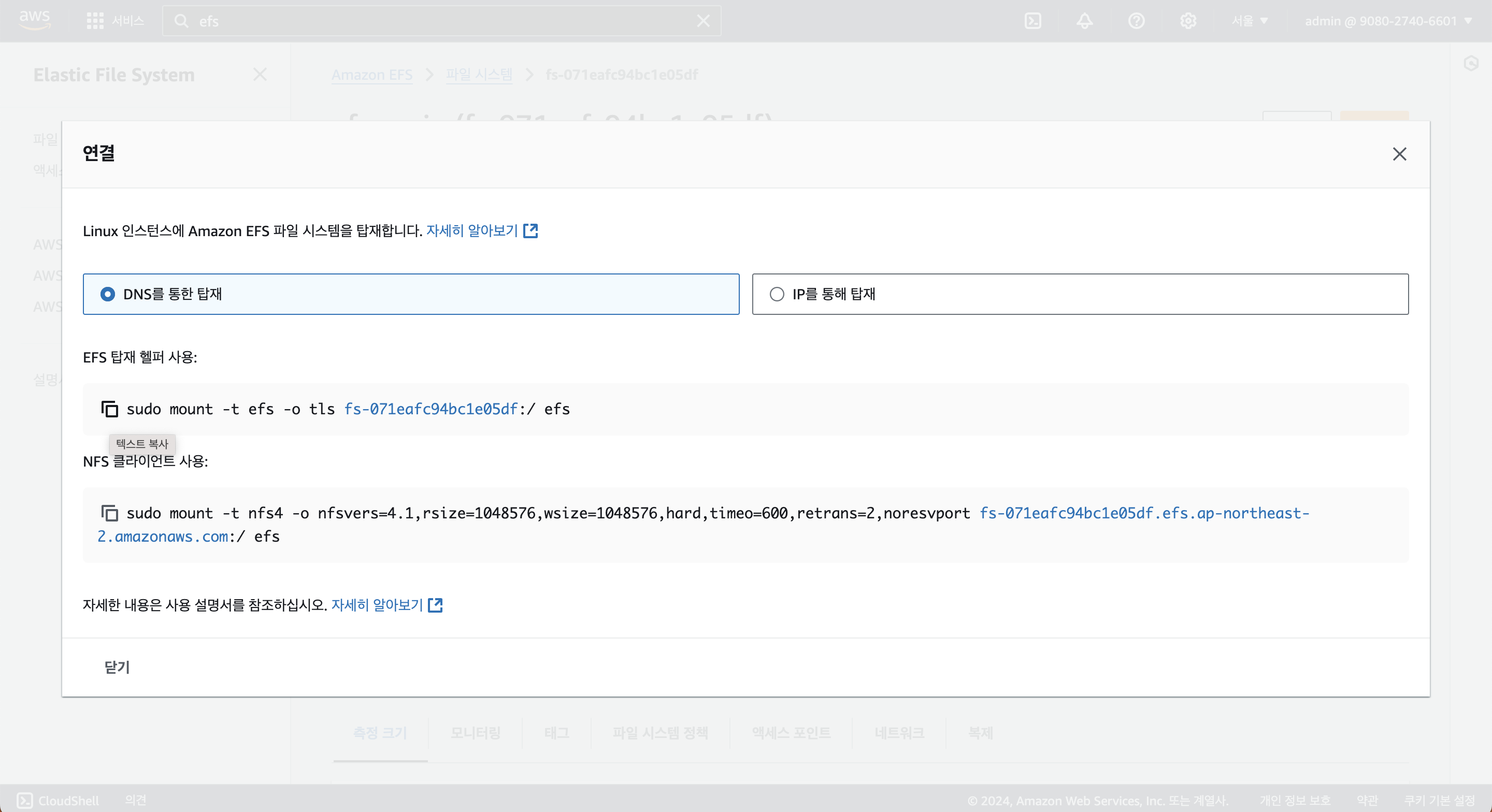Open settings gear in top bar

click(x=1188, y=21)
